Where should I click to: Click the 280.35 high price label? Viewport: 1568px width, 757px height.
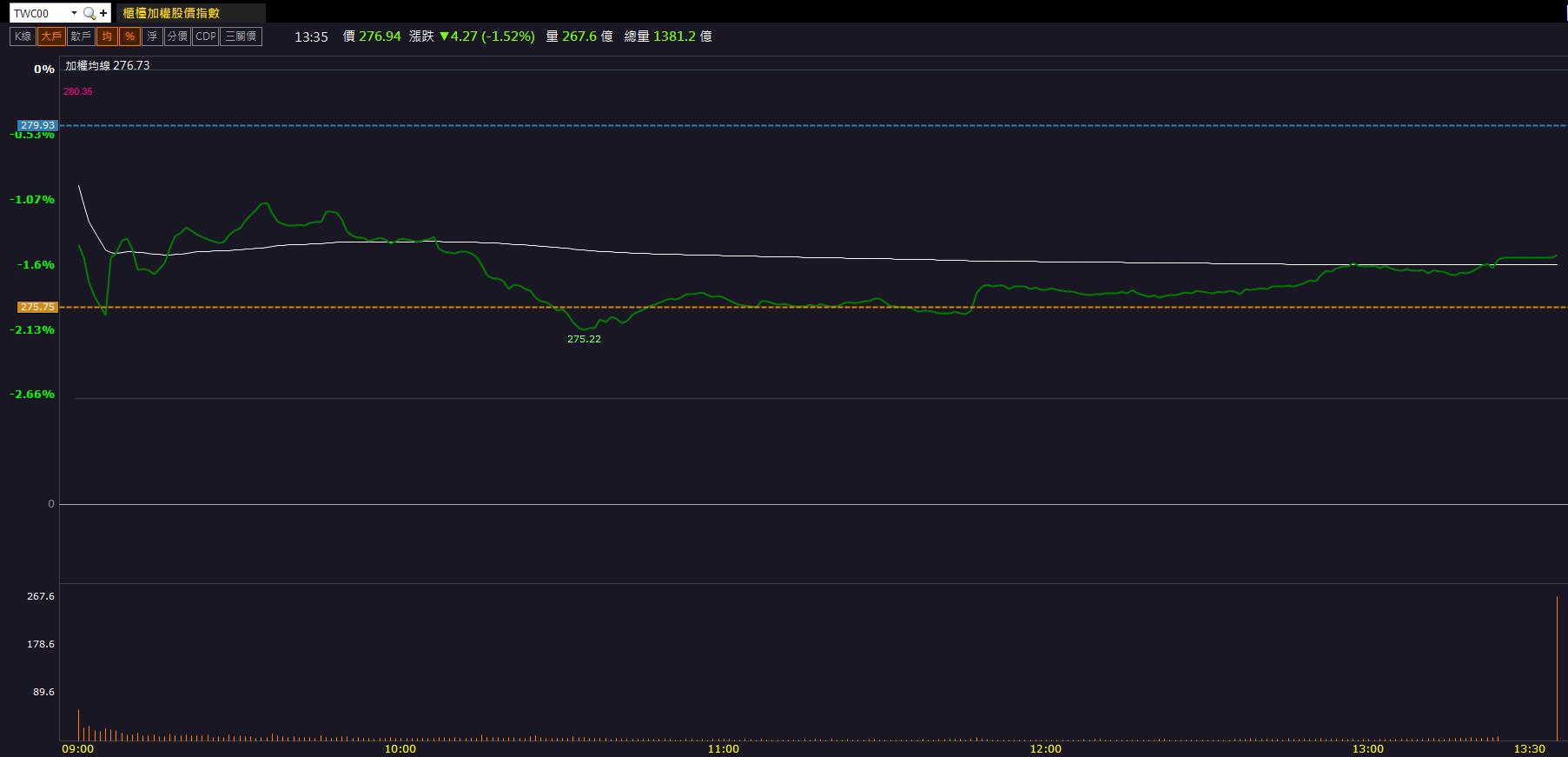[x=78, y=91]
